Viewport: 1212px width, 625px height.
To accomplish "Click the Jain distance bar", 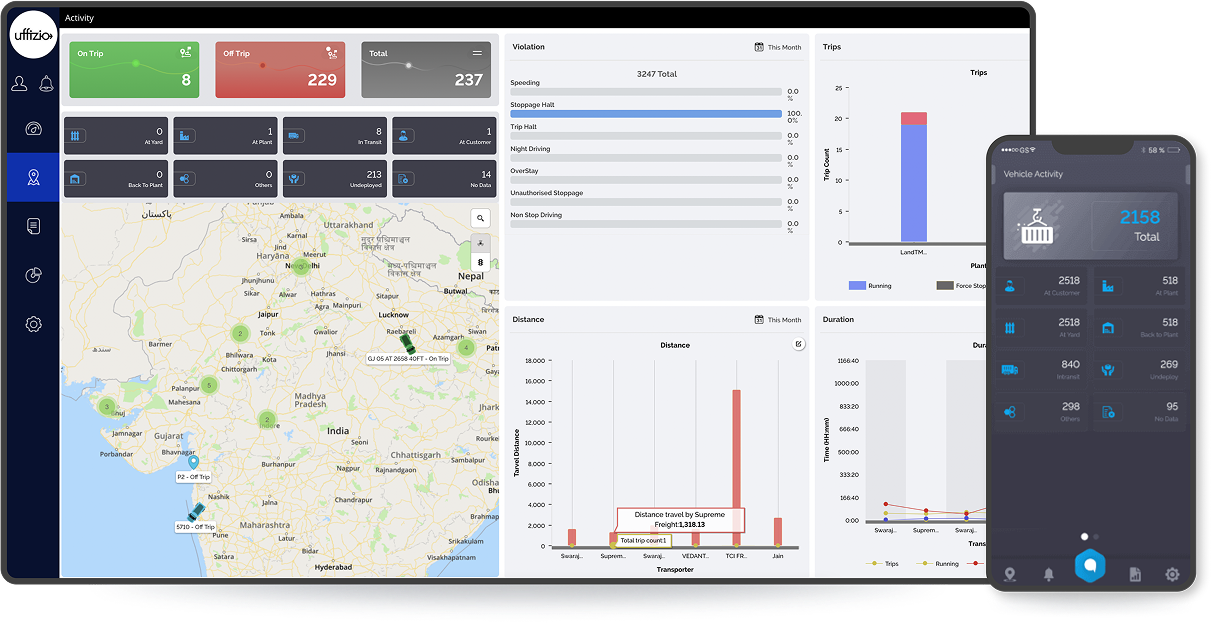I will click(x=778, y=532).
